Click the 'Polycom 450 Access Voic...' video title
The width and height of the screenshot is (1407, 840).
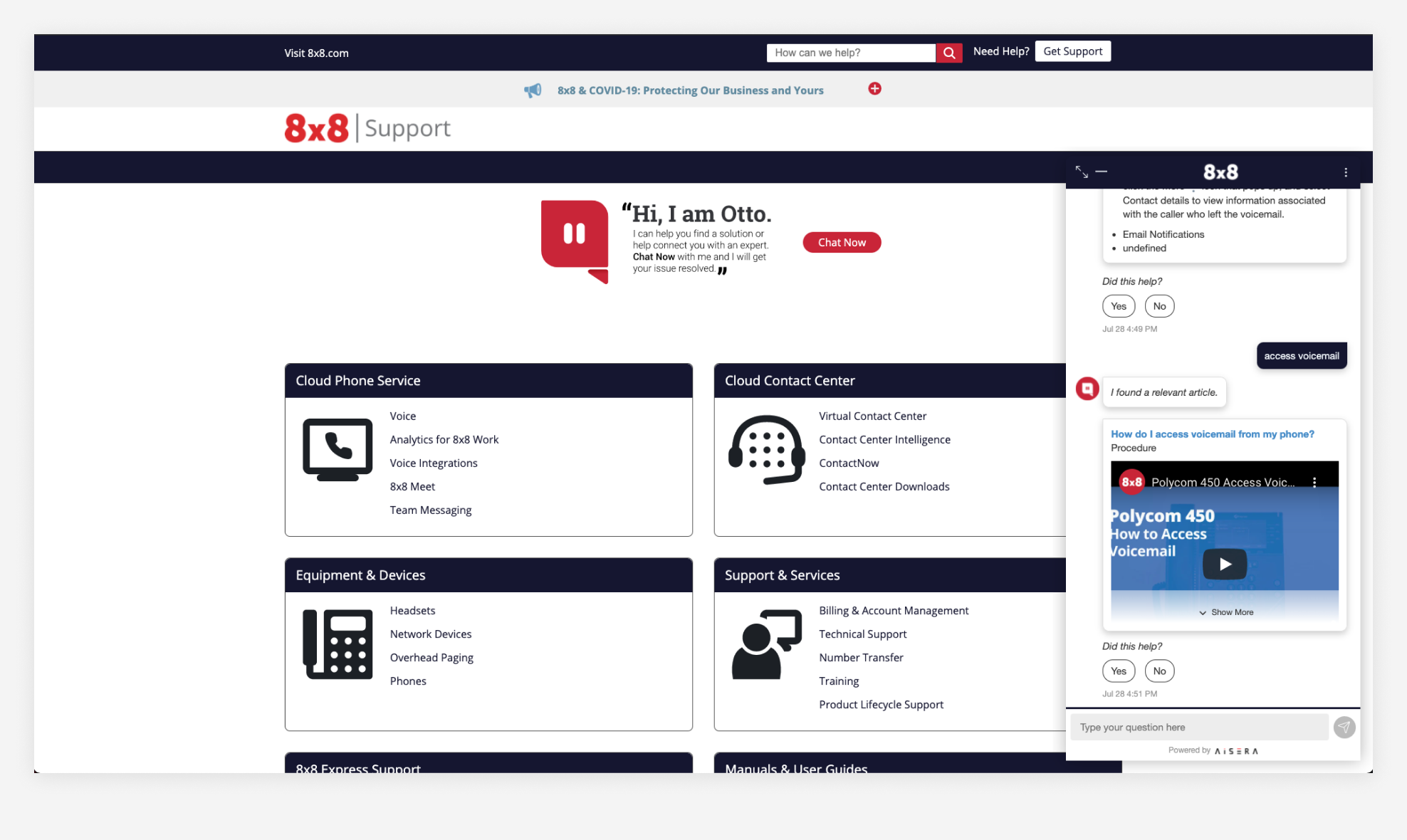click(x=1223, y=482)
